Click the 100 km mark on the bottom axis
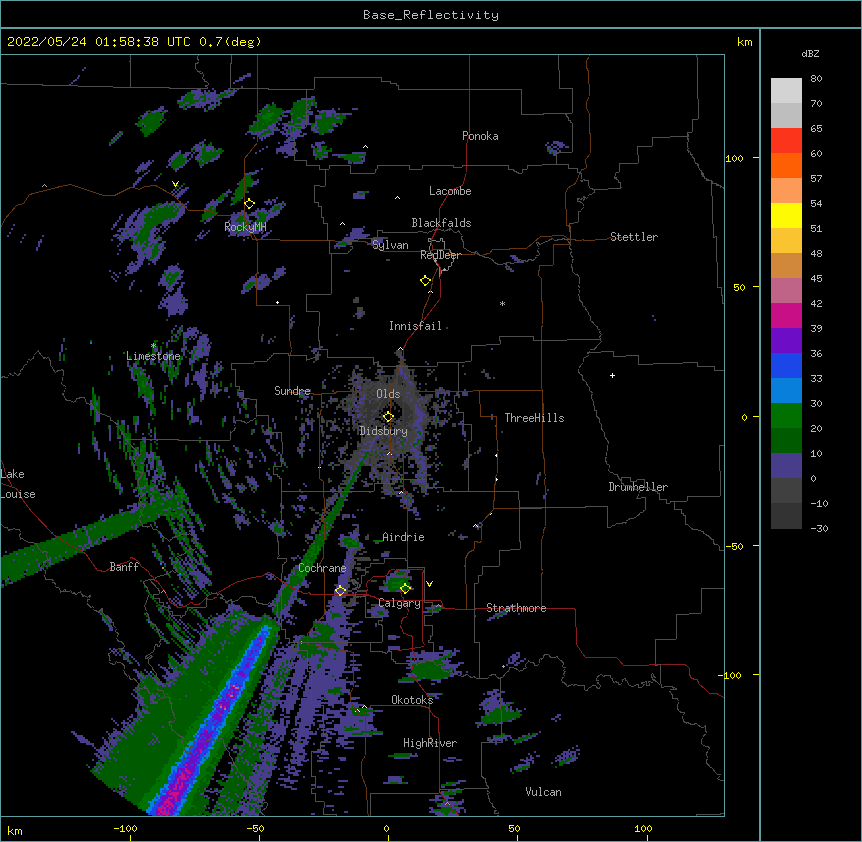This screenshot has width=862, height=842. pos(643,828)
